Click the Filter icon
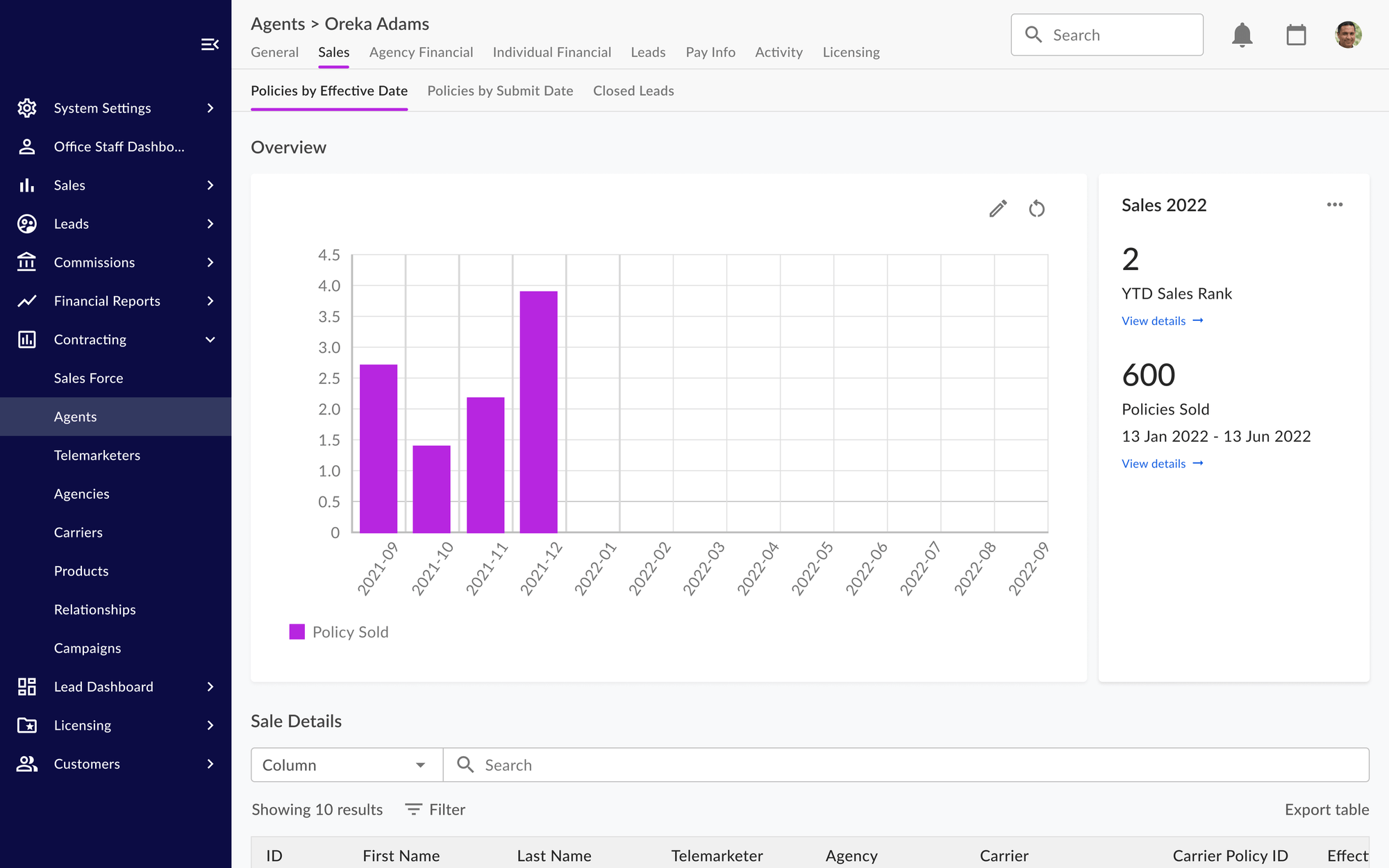The height and width of the screenshot is (868, 1389). coord(414,810)
